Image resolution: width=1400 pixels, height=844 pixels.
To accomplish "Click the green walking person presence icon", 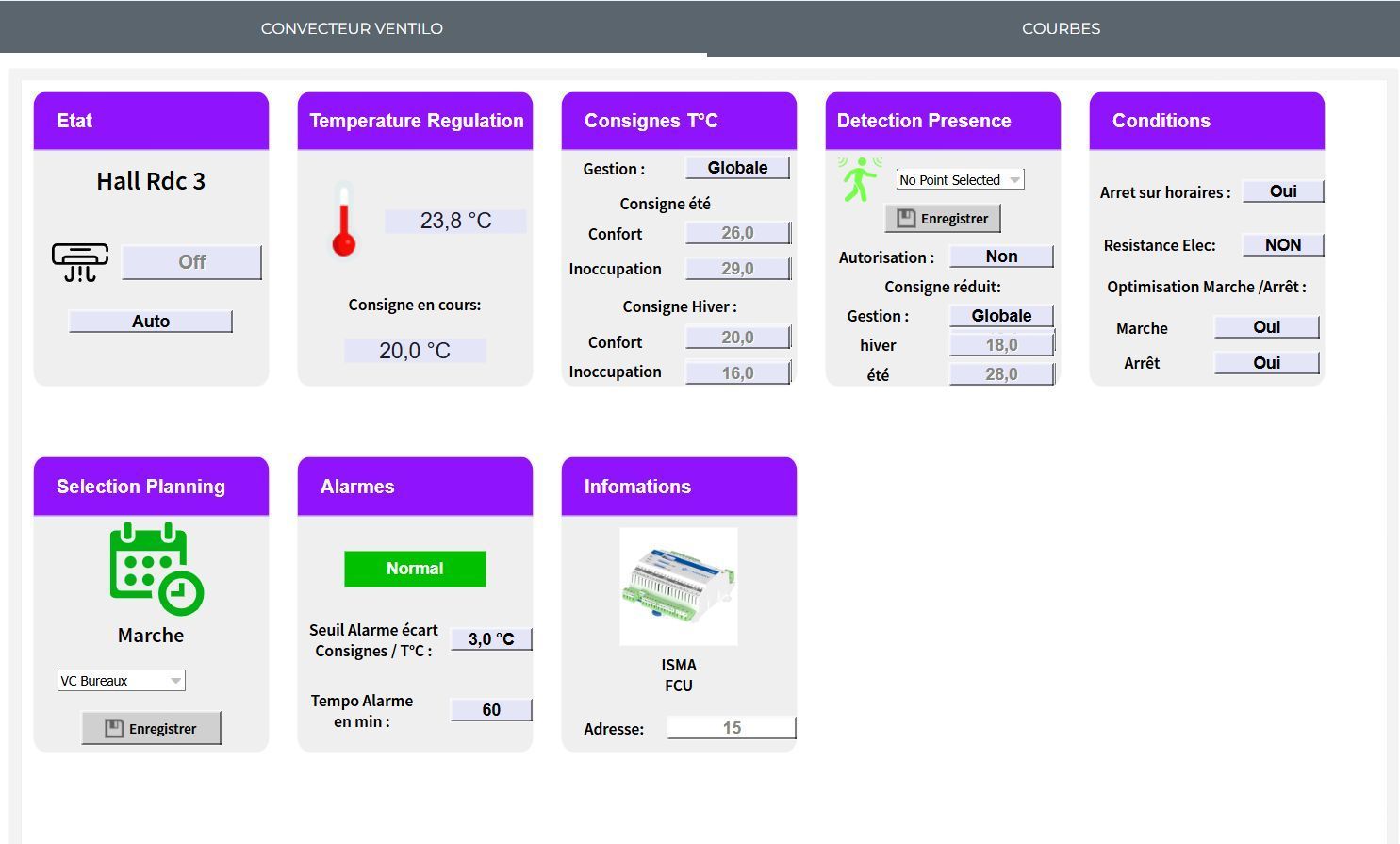I will (x=859, y=179).
